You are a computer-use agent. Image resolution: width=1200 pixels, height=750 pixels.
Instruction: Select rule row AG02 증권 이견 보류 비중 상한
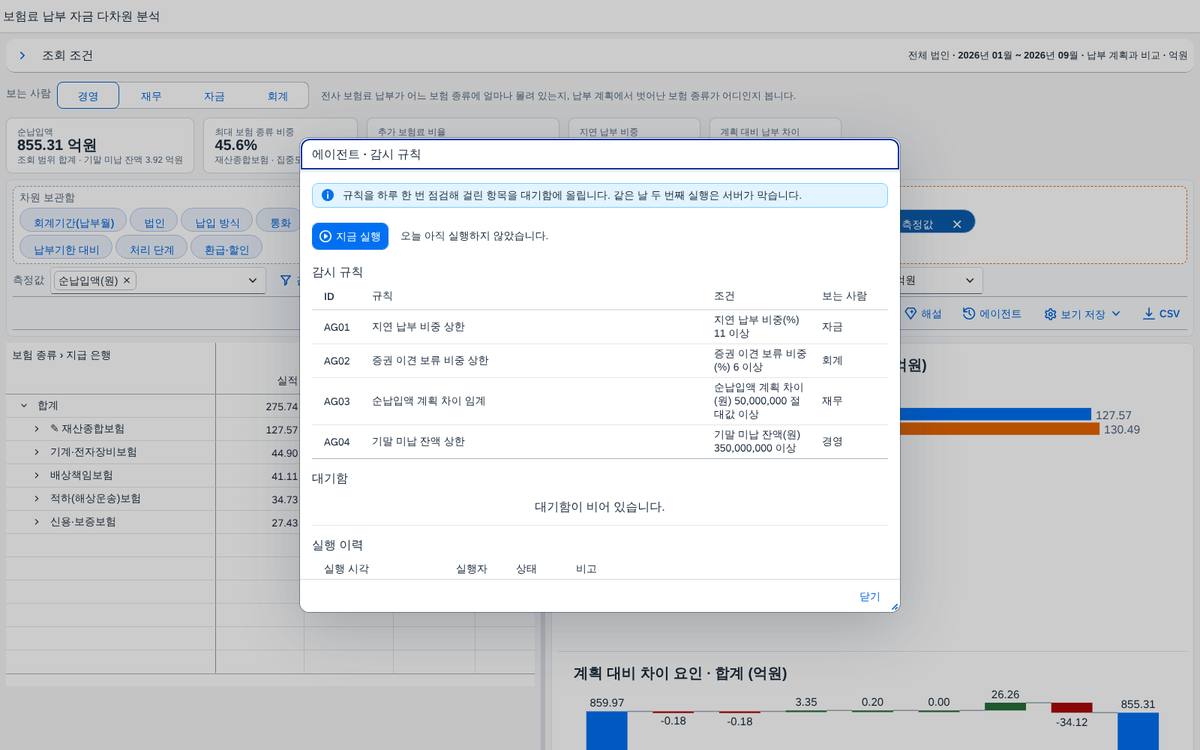pyautogui.click(x=600, y=360)
